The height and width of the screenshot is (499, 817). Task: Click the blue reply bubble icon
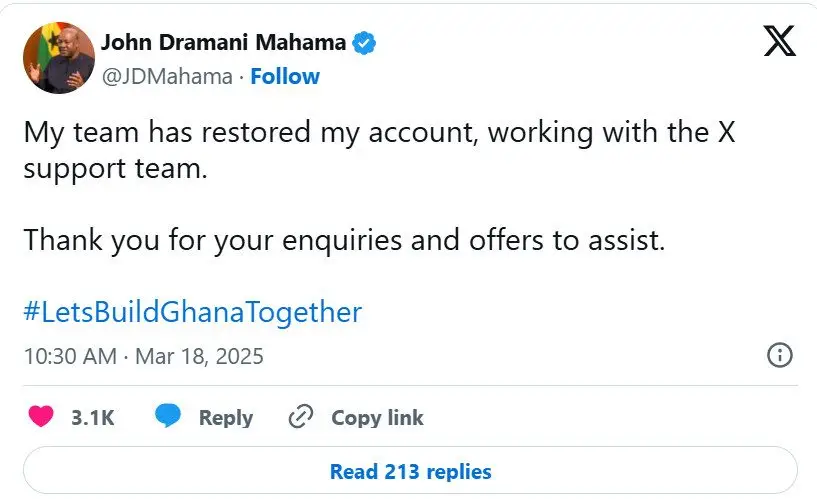(168, 417)
